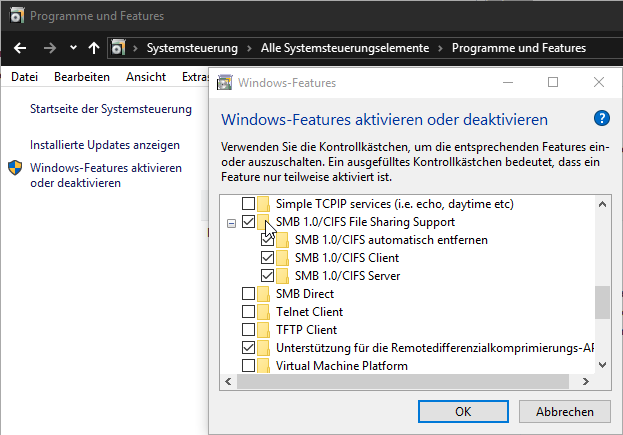Image resolution: width=623 pixels, height=435 pixels.
Task: Click scroll right arrow in feature list
Action: tap(586, 381)
